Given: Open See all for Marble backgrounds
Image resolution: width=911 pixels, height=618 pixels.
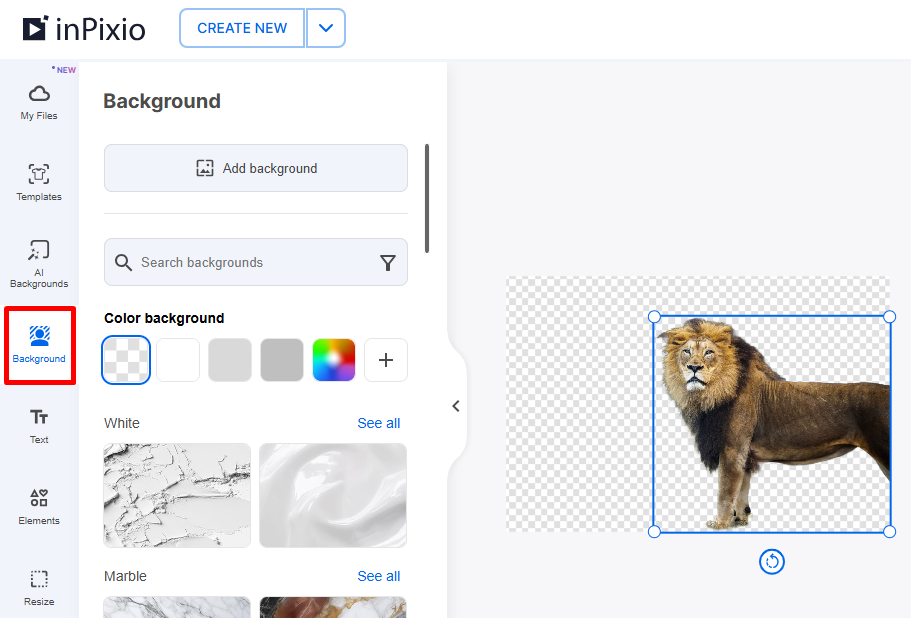Looking at the screenshot, I should click(x=378, y=576).
